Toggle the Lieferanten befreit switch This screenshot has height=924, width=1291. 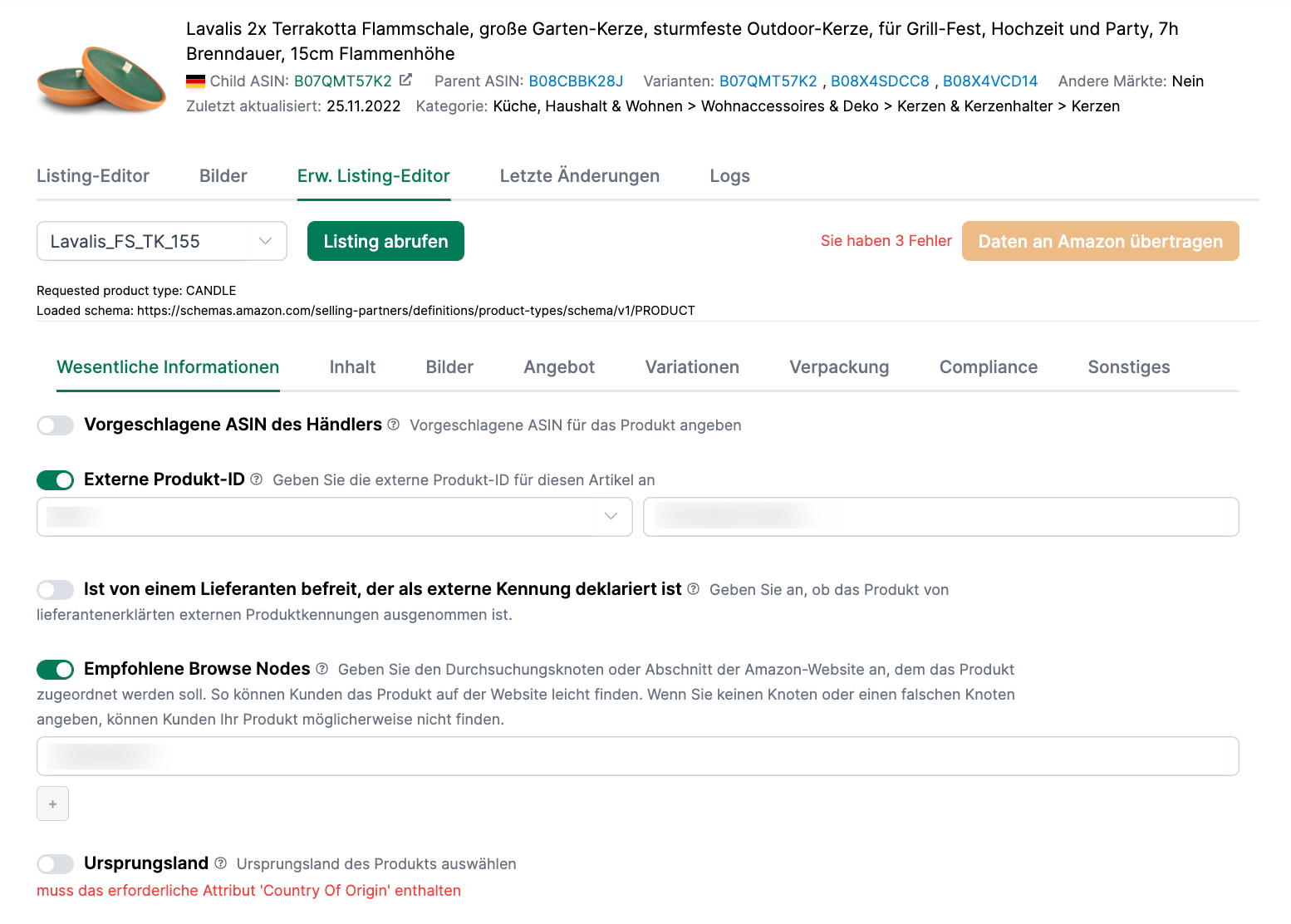[x=55, y=590]
